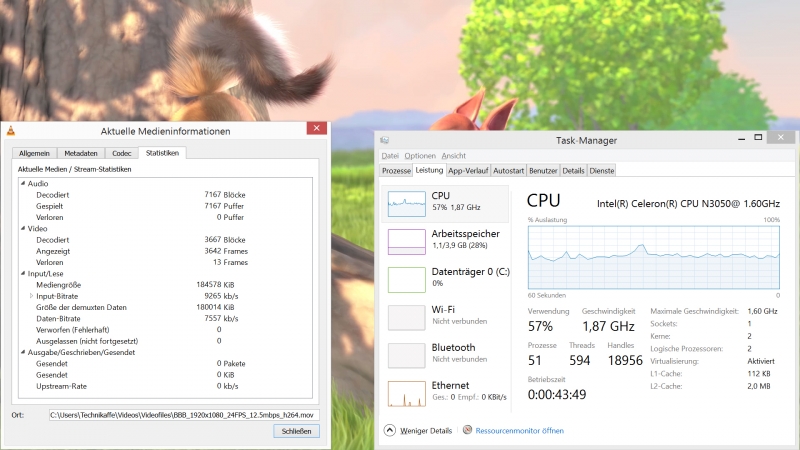Select the Arbeitsspeicher mini graph thumbnail
The height and width of the screenshot is (450, 800).
click(407, 242)
